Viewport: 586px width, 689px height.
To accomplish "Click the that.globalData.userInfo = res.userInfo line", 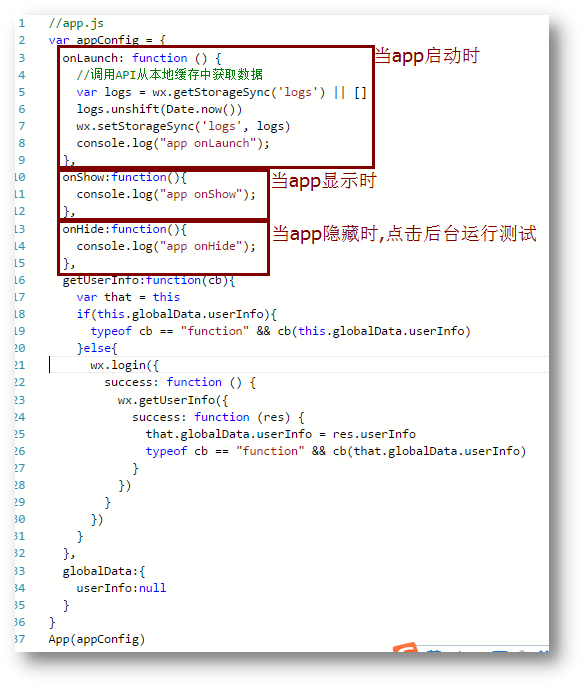I will 280,435.
